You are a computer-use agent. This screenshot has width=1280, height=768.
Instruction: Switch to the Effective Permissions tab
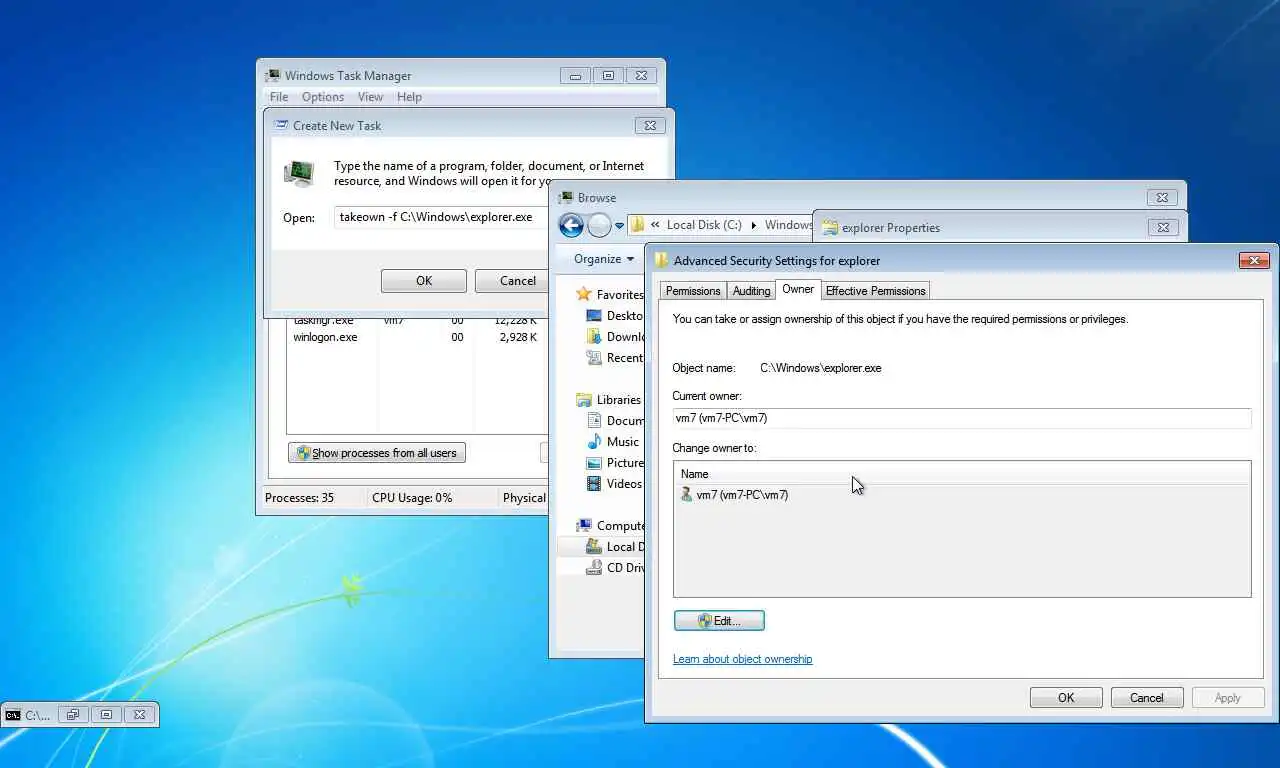click(x=875, y=291)
